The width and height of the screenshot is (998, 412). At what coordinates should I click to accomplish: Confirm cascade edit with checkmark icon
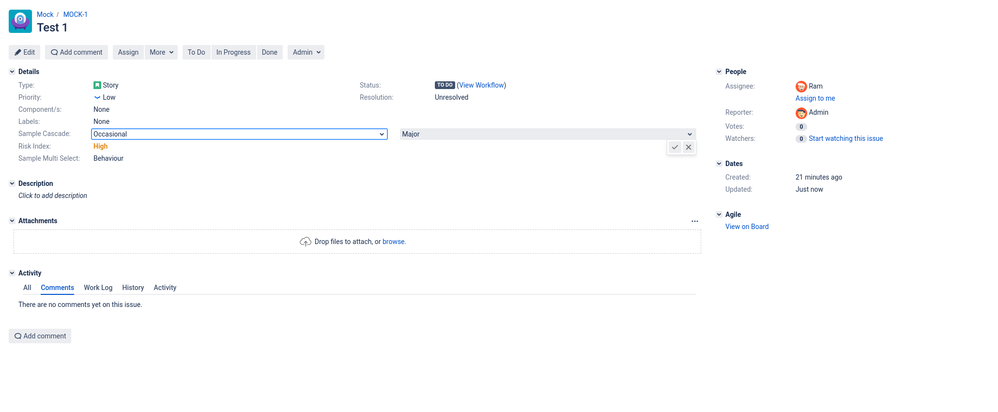(x=675, y=147)
